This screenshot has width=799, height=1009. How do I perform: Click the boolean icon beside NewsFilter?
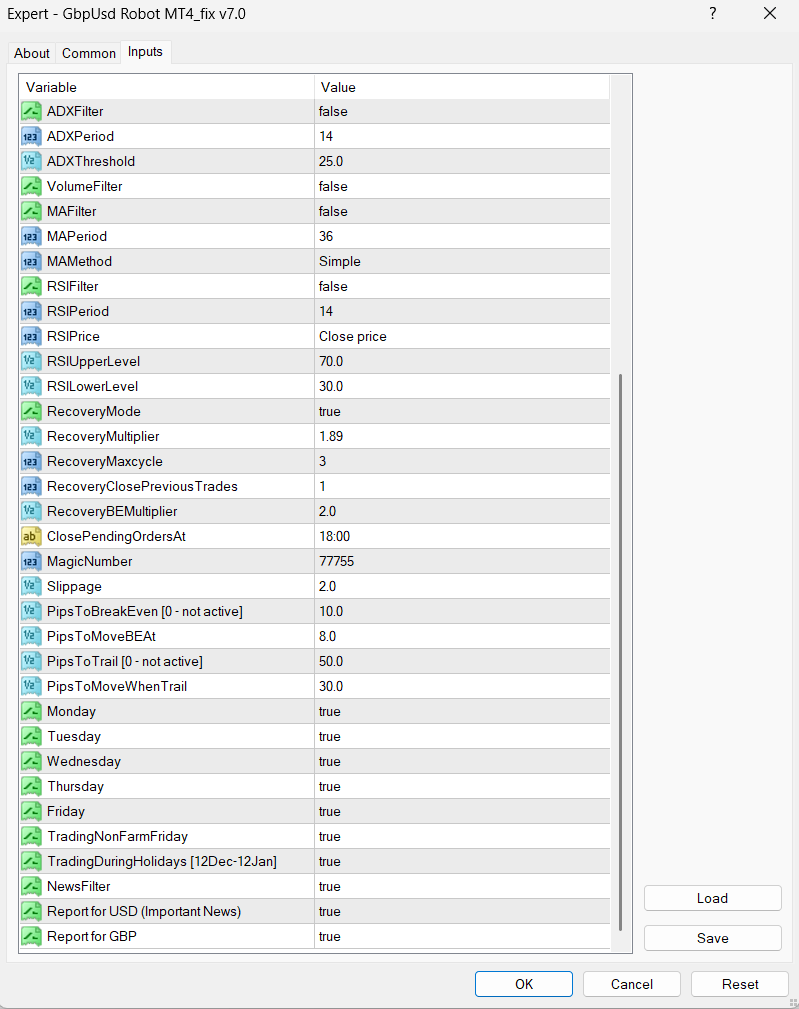31,887
